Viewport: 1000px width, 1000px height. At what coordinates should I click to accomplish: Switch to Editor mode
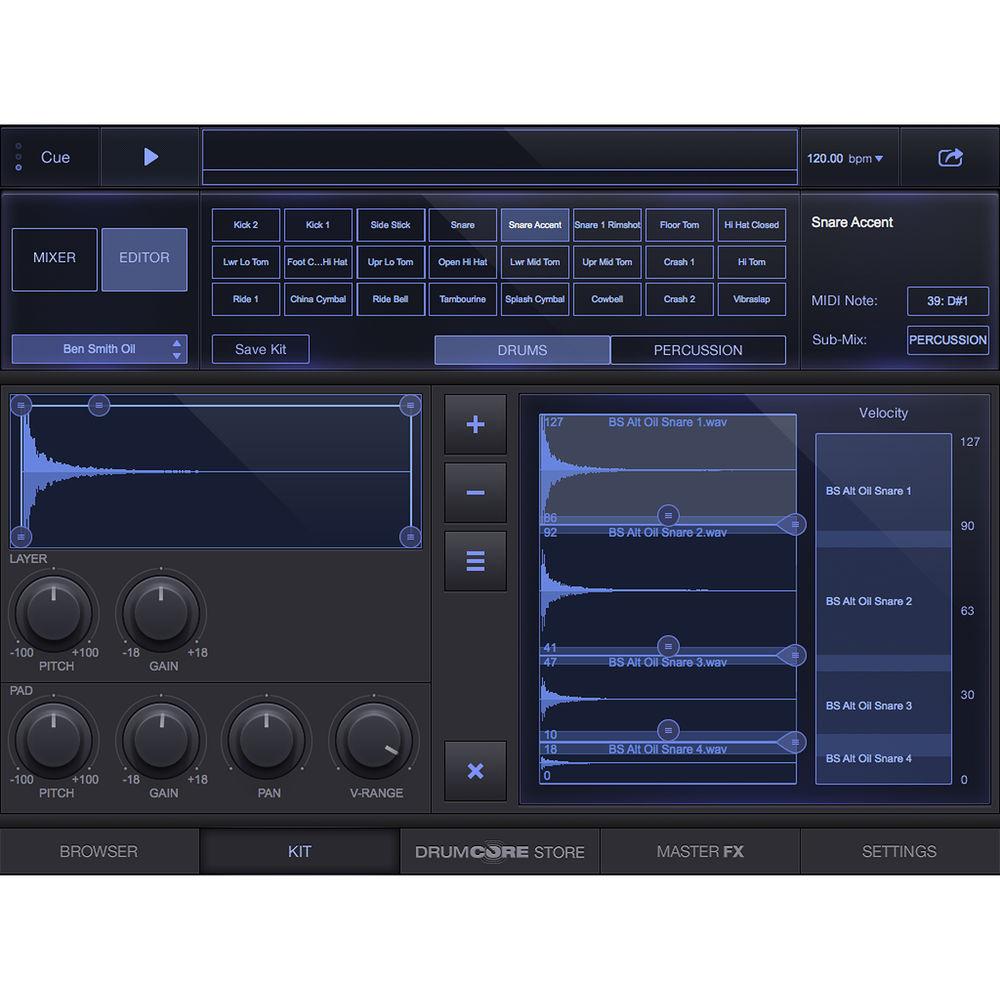(x=144, y=258)
